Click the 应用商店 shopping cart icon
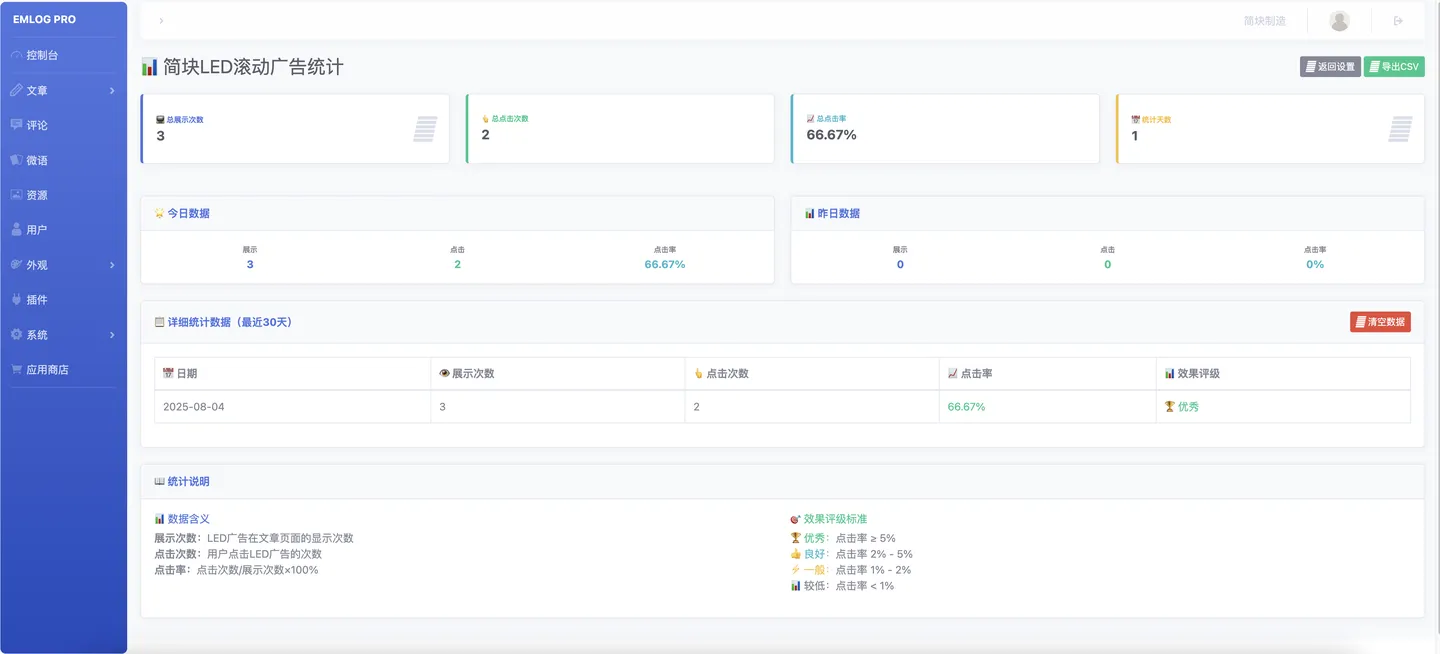1440x654 pixels. coord(16,370)
